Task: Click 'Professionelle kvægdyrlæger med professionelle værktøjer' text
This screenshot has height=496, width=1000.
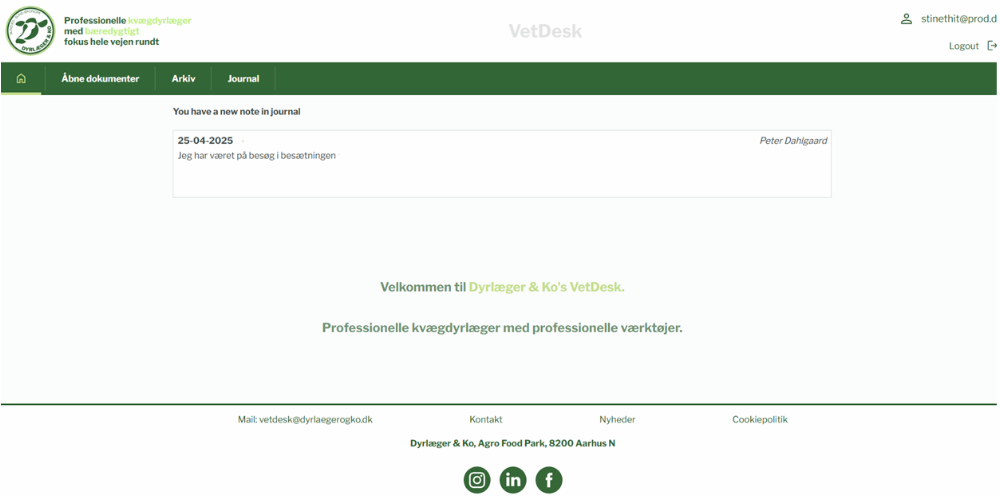Action: coord(502,328)
